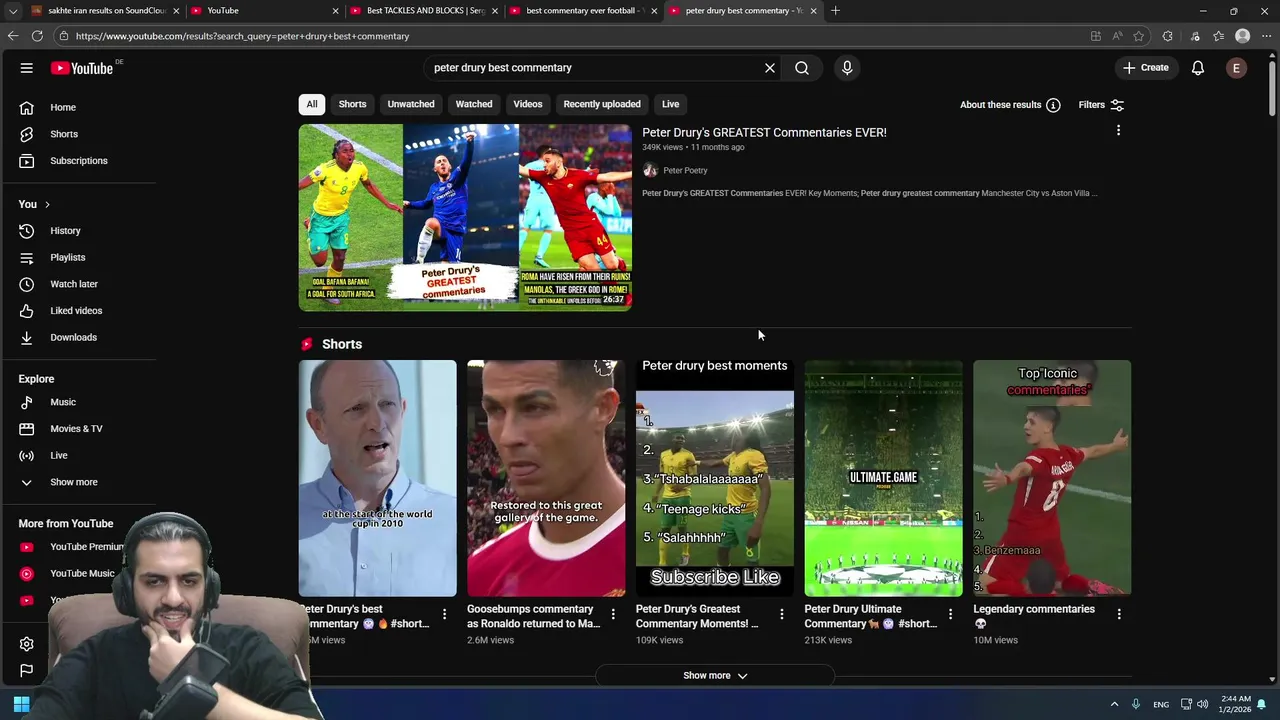Select the Watched filter chip
Viewport: 1280px width, 720px height.
(474, 104)
